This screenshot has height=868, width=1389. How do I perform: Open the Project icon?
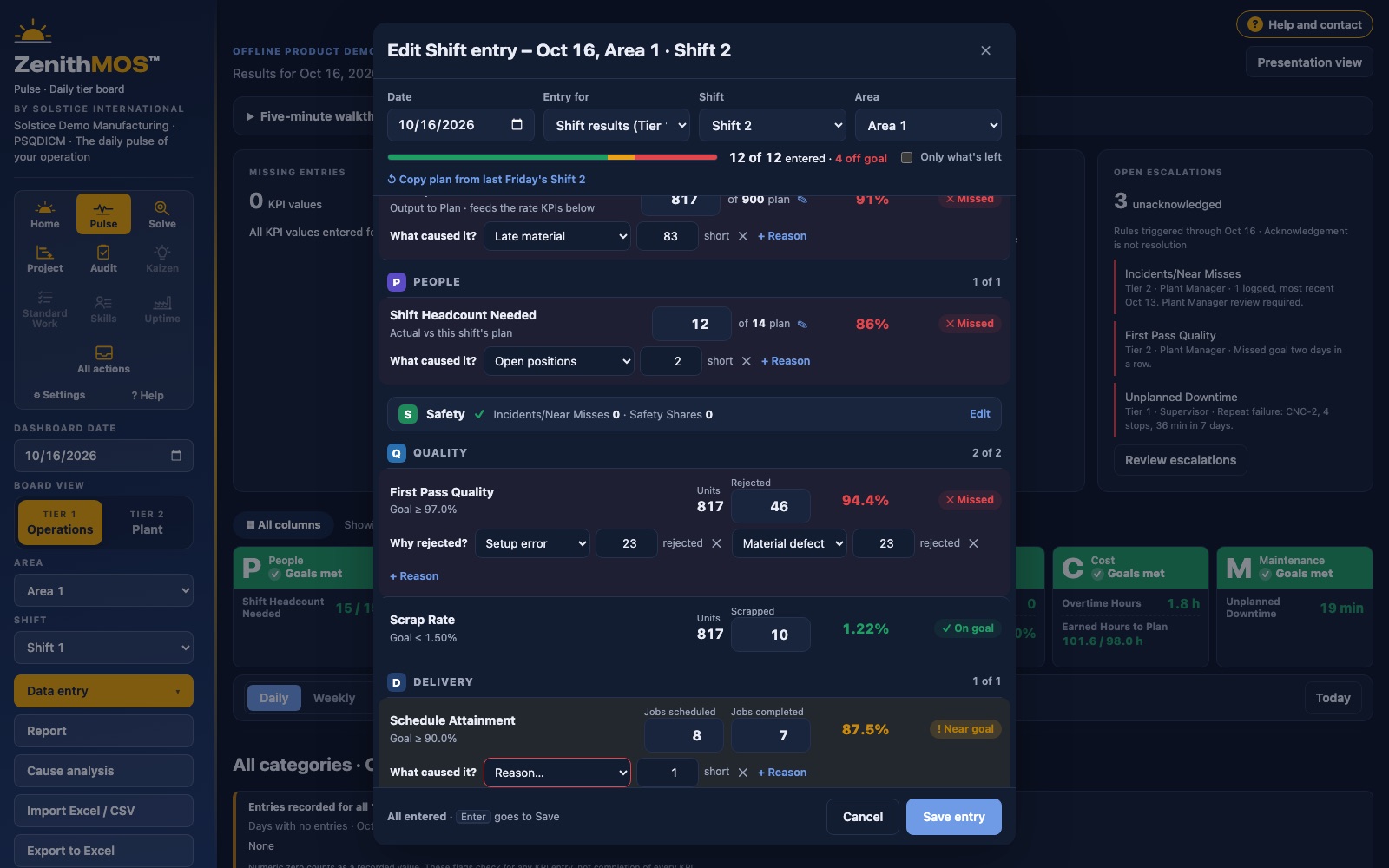tap(45, 259)
